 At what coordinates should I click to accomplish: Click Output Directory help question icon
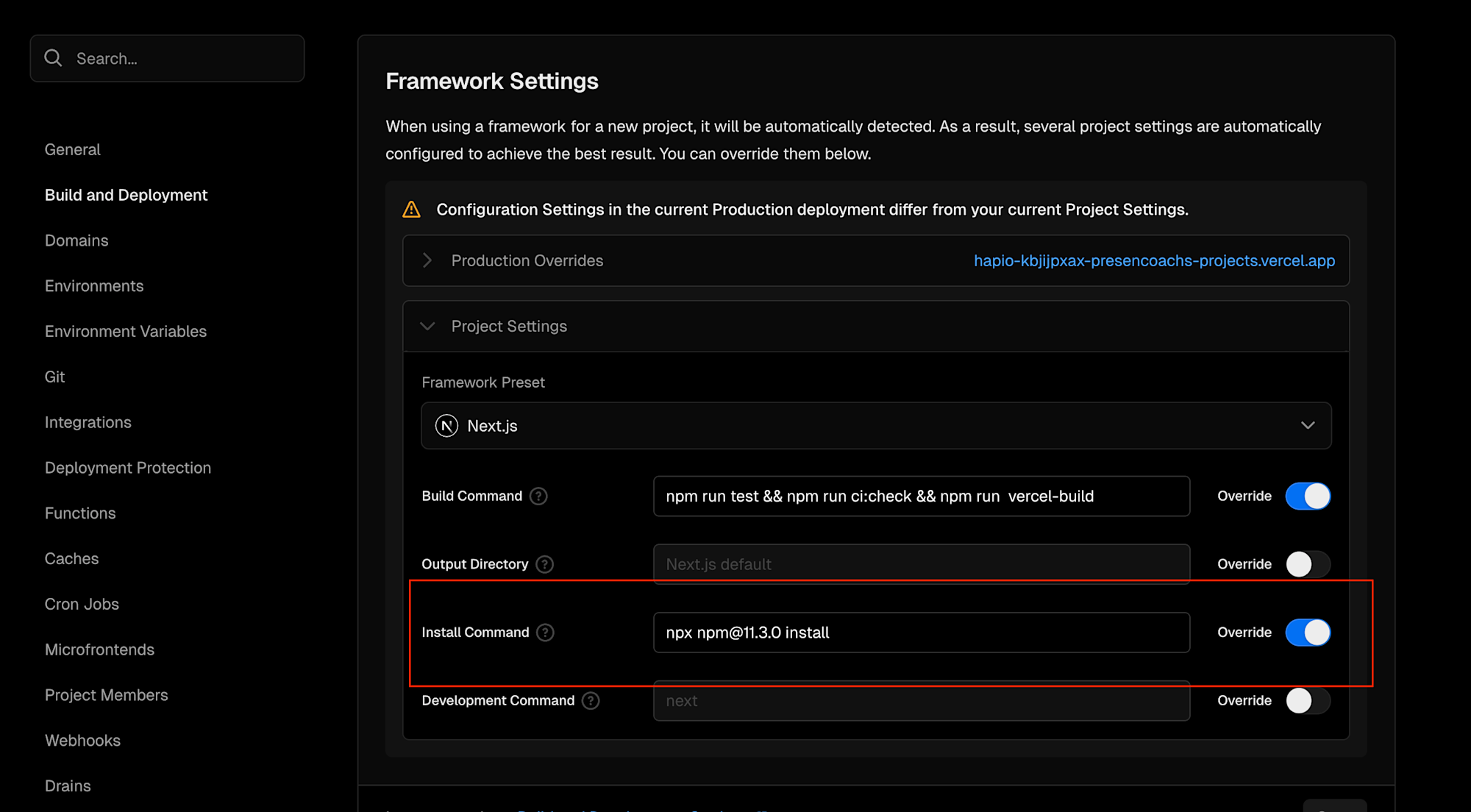pyautogui.click(x=544, y=564)
